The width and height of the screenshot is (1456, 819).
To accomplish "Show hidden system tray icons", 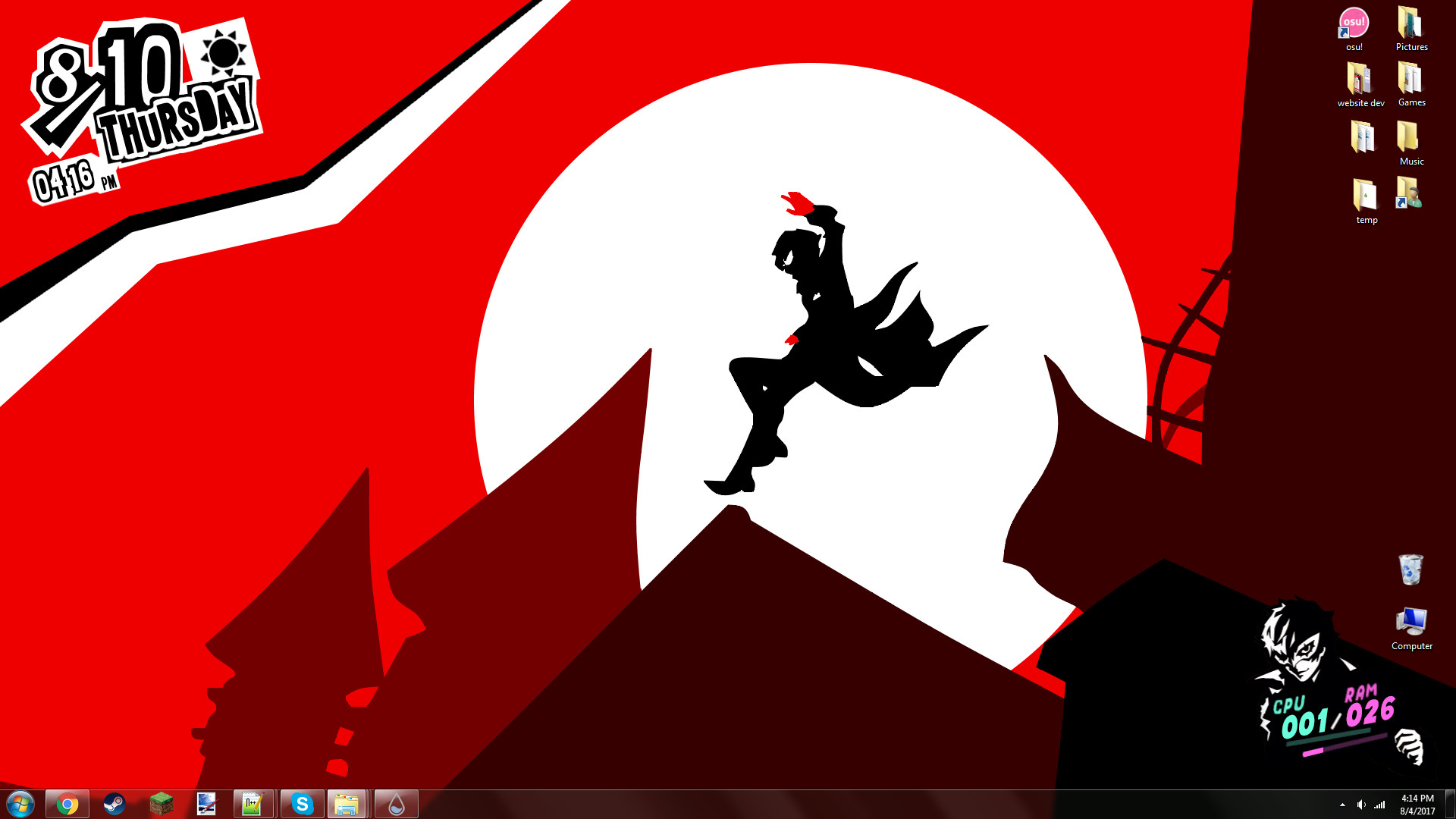I will (1342, 805).
